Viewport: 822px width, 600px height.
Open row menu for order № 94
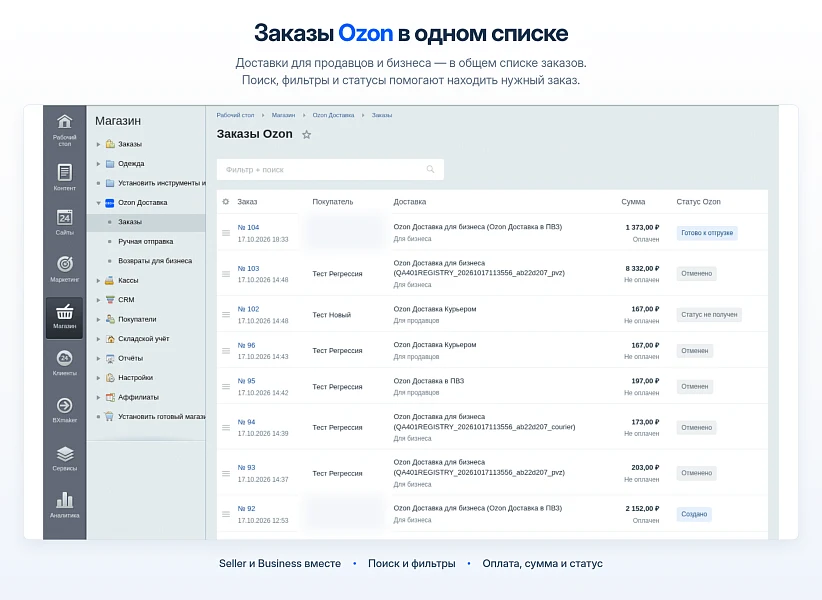226,428
